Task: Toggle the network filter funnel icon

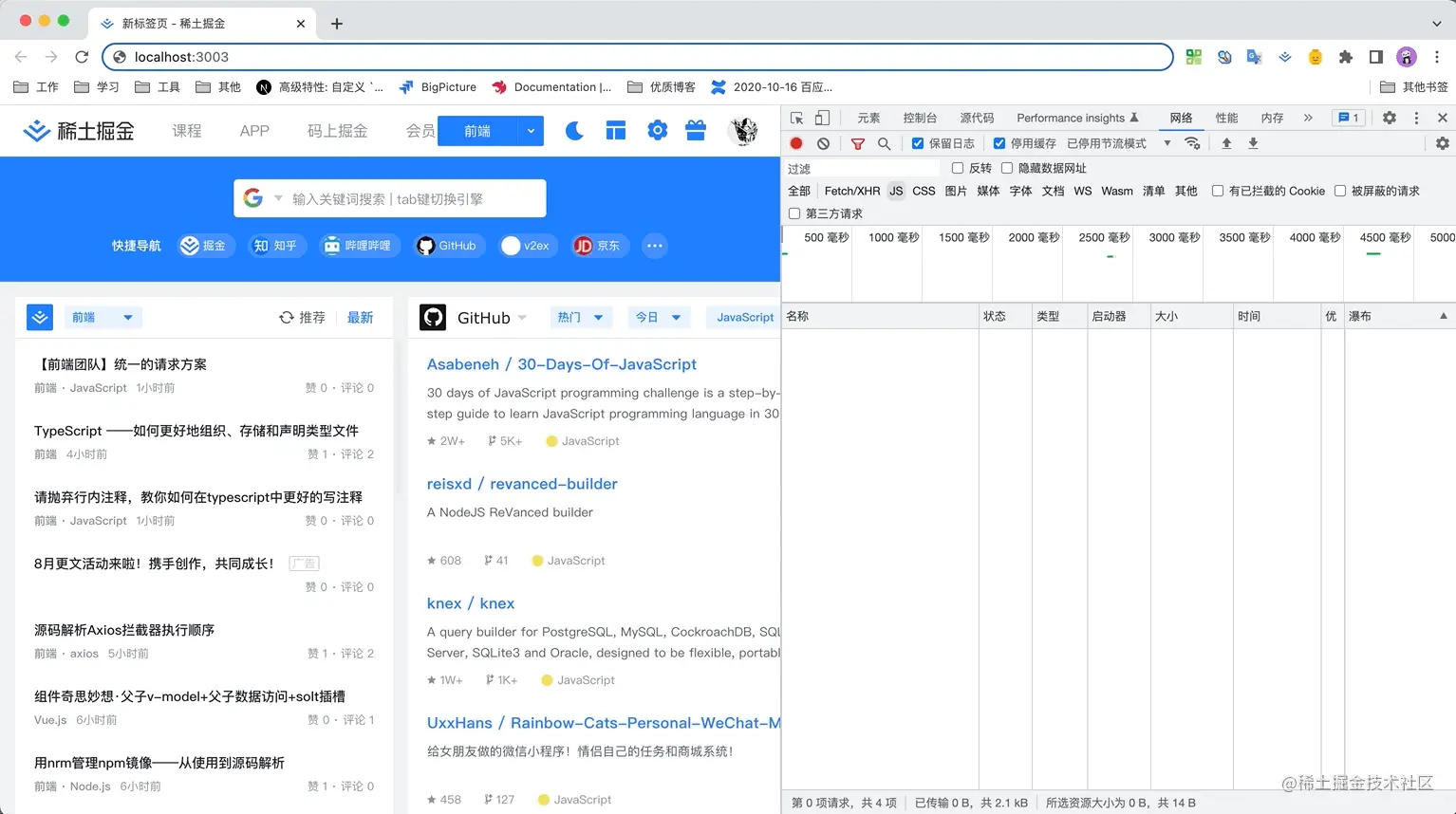Action: point(857,143)
